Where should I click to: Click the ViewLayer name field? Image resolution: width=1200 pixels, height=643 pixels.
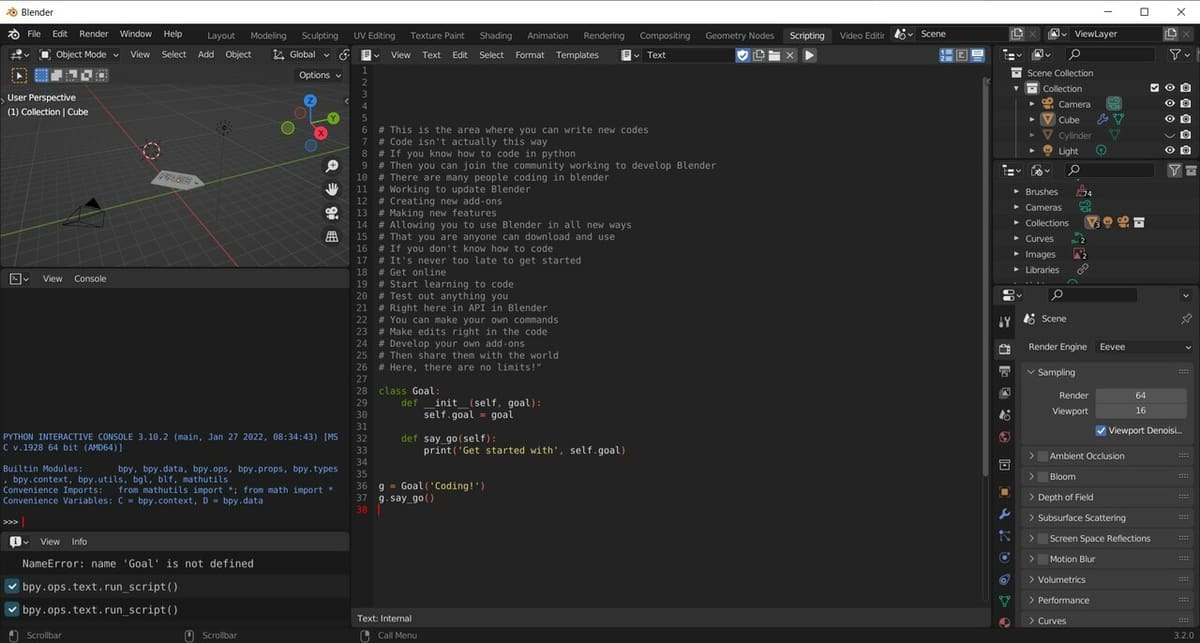[x=1115, y=34]
